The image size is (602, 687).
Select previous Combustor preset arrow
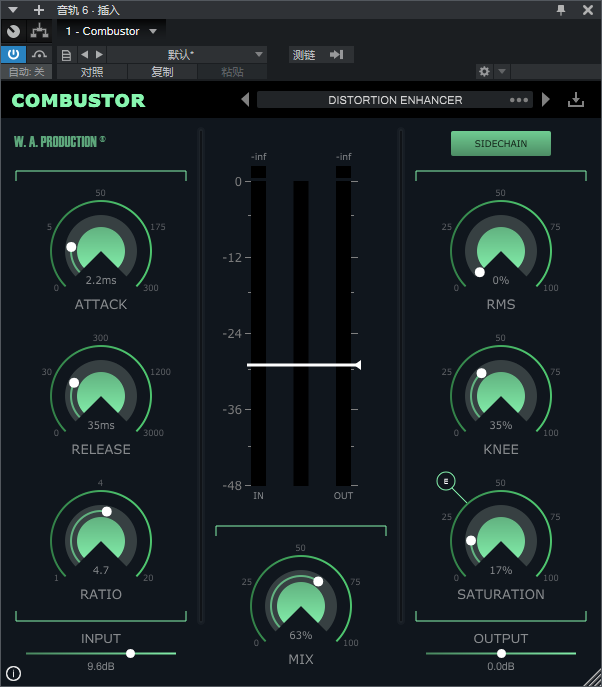click(x=245, y=100)
